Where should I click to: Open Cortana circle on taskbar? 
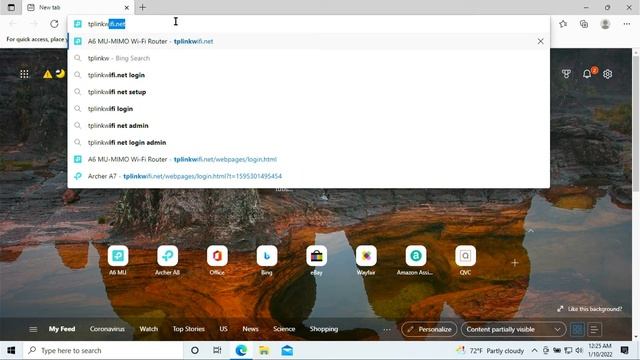click(x=195, y=350)
